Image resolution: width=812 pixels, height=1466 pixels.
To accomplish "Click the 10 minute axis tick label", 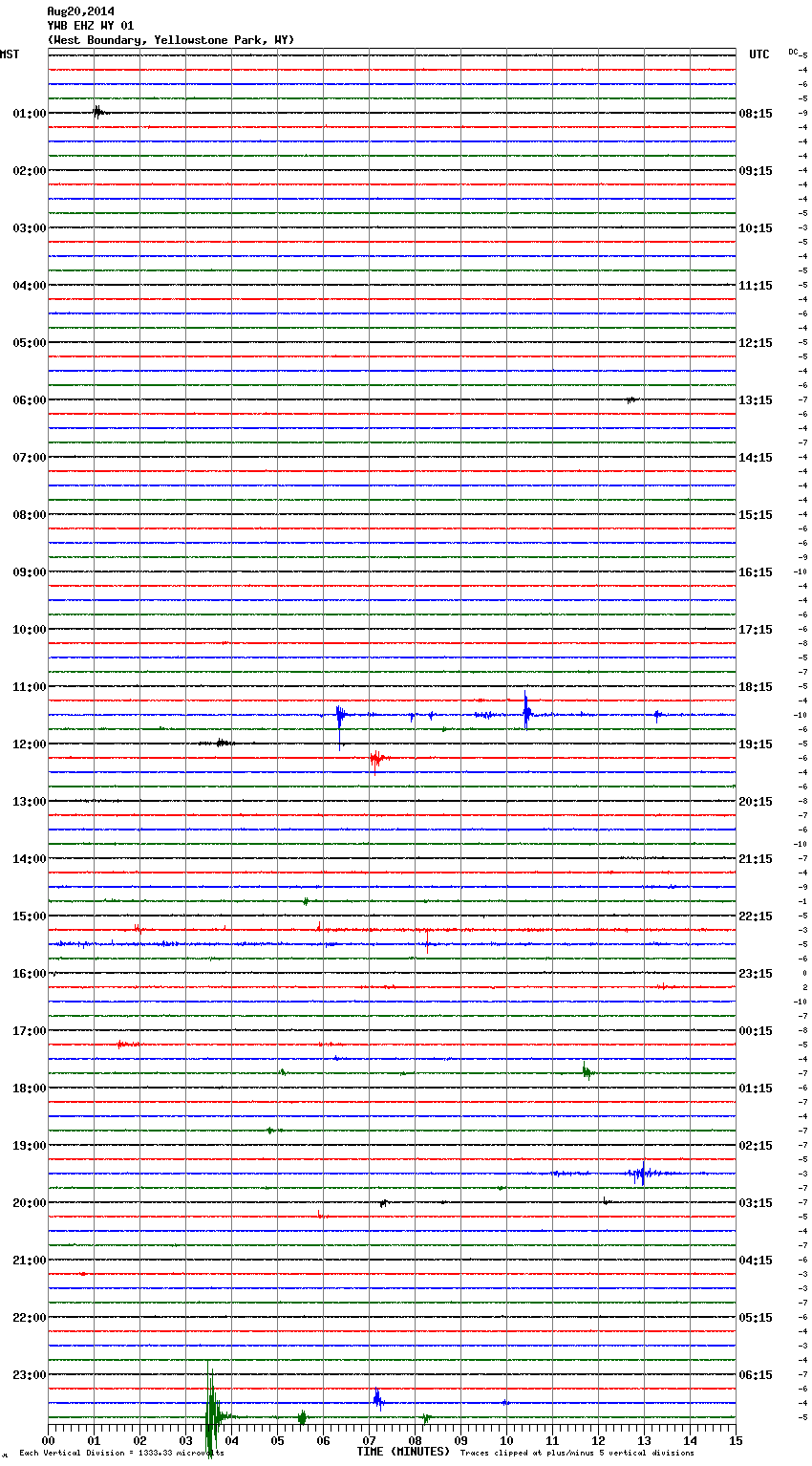I will click(x=506, y=1440).
